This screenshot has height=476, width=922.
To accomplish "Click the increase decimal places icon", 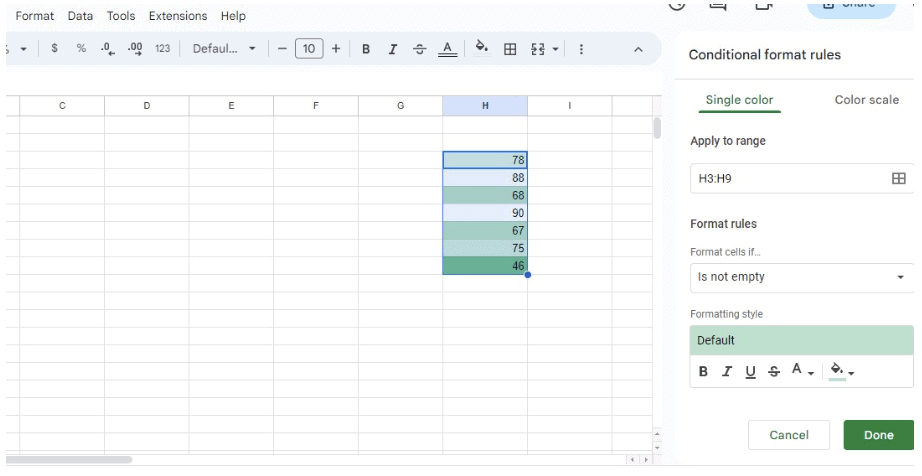I will click(x=133, y=49).
